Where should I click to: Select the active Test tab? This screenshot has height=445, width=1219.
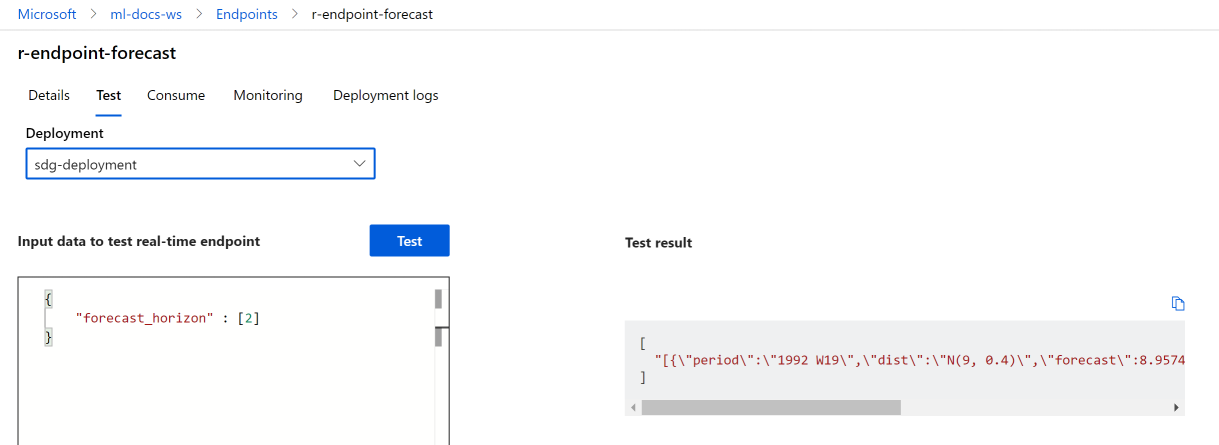pos(109,96)
